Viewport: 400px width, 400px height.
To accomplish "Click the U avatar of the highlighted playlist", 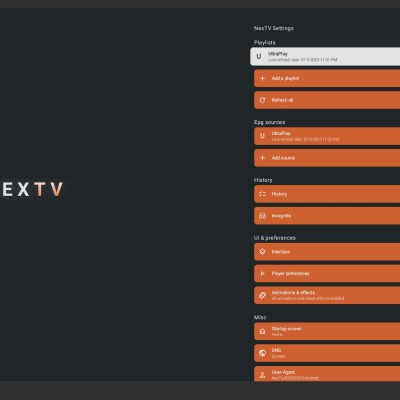I will 259,56.
